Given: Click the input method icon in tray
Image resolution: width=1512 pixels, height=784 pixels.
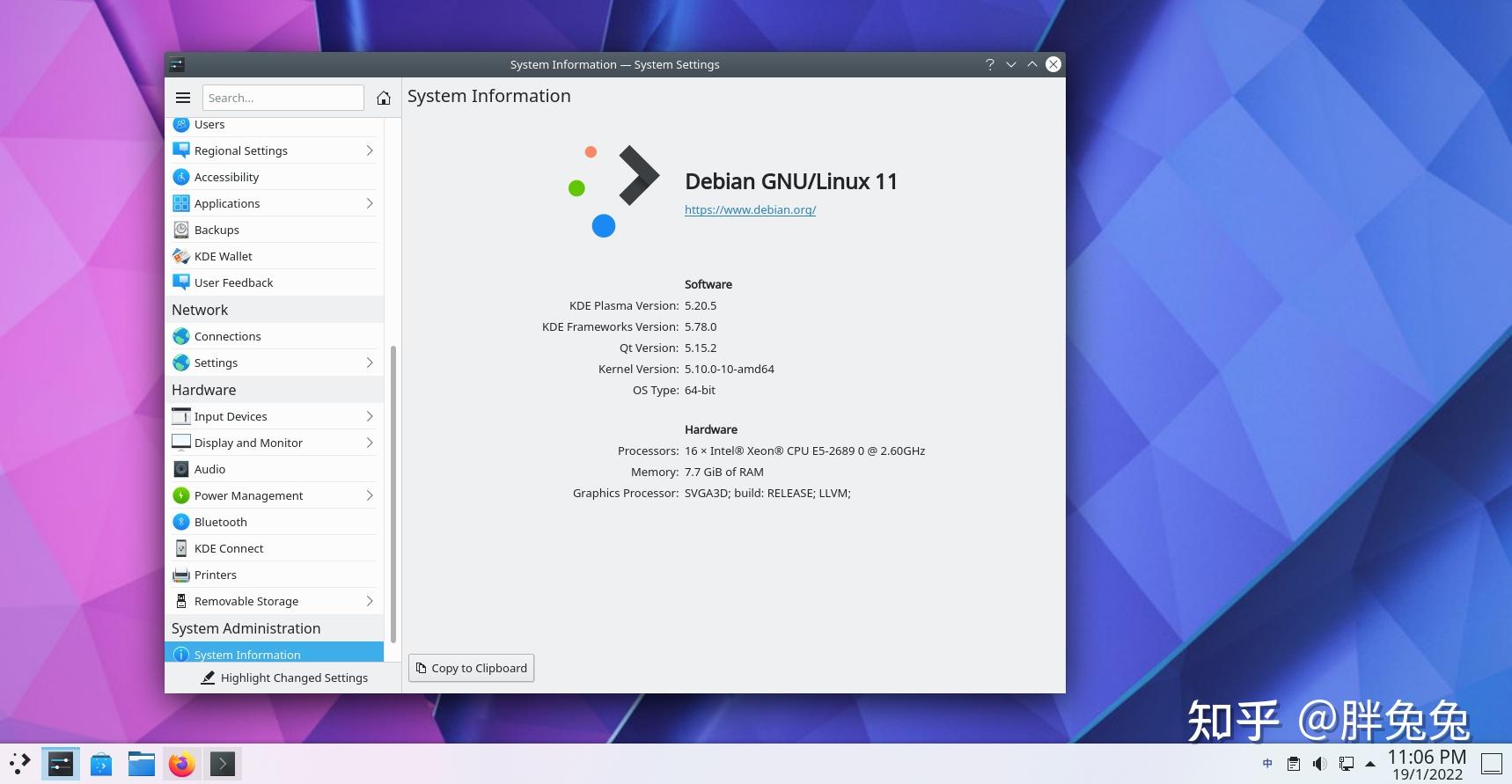Looking at the screenshot, I should point(1267,764).
